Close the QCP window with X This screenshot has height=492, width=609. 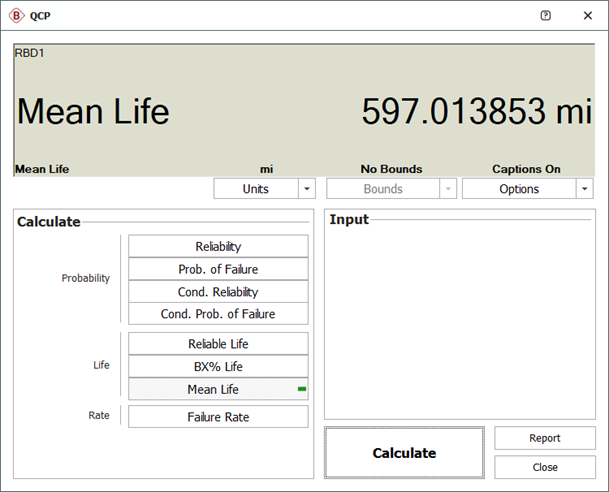tap(588, 16)
